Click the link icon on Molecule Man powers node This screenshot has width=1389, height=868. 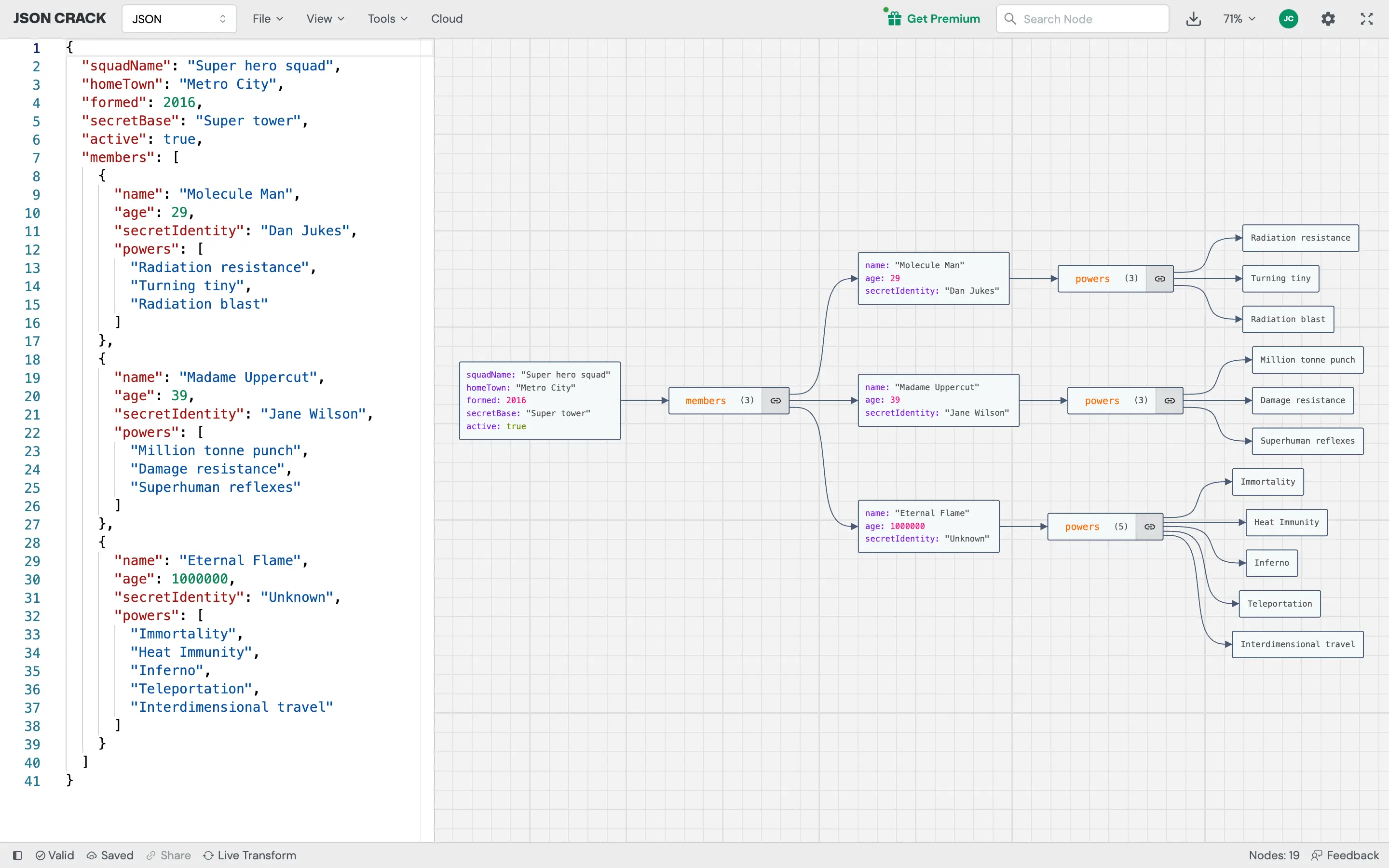1160,278
